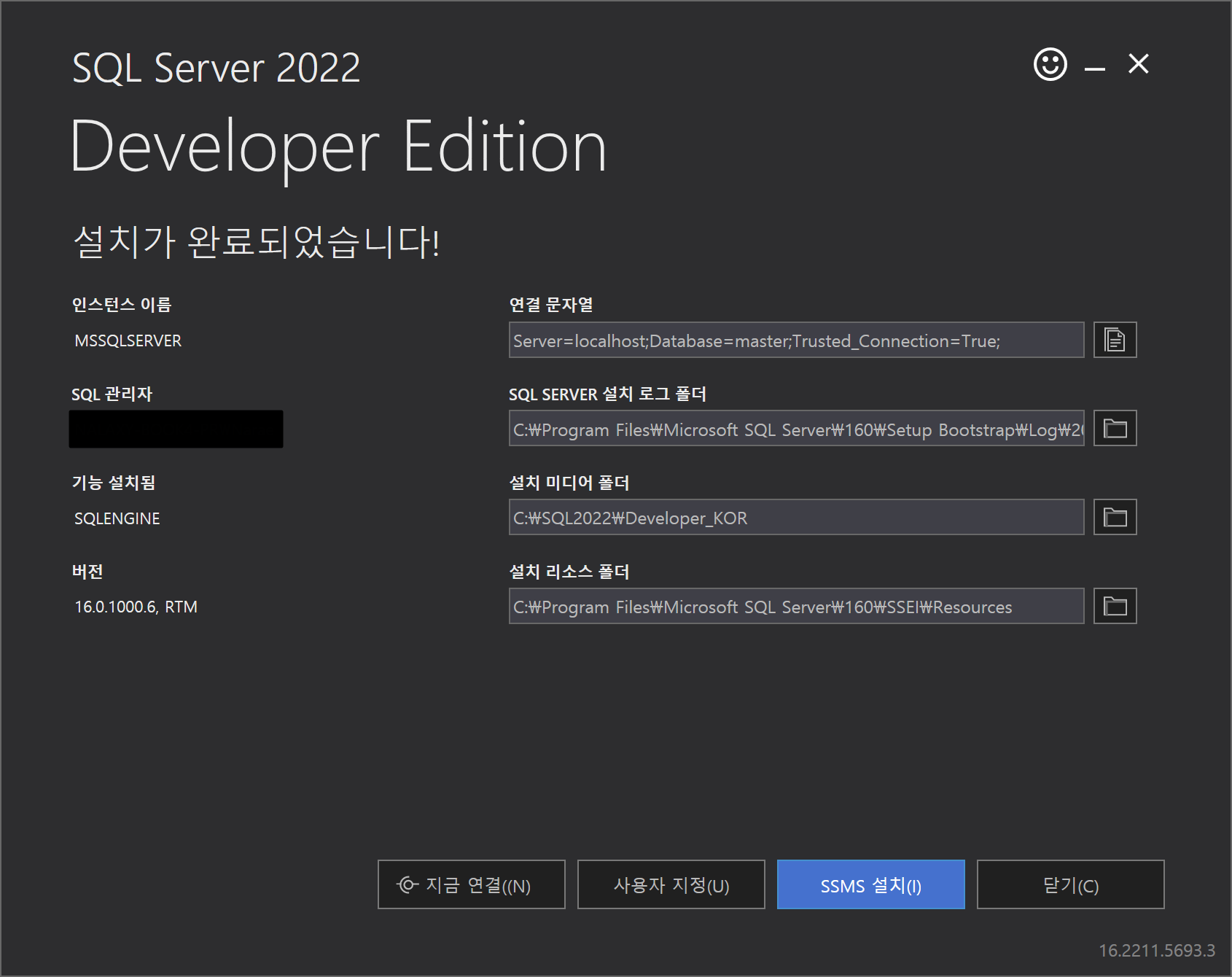Click the 설치 리소스 폴더 label

point(569,572)
